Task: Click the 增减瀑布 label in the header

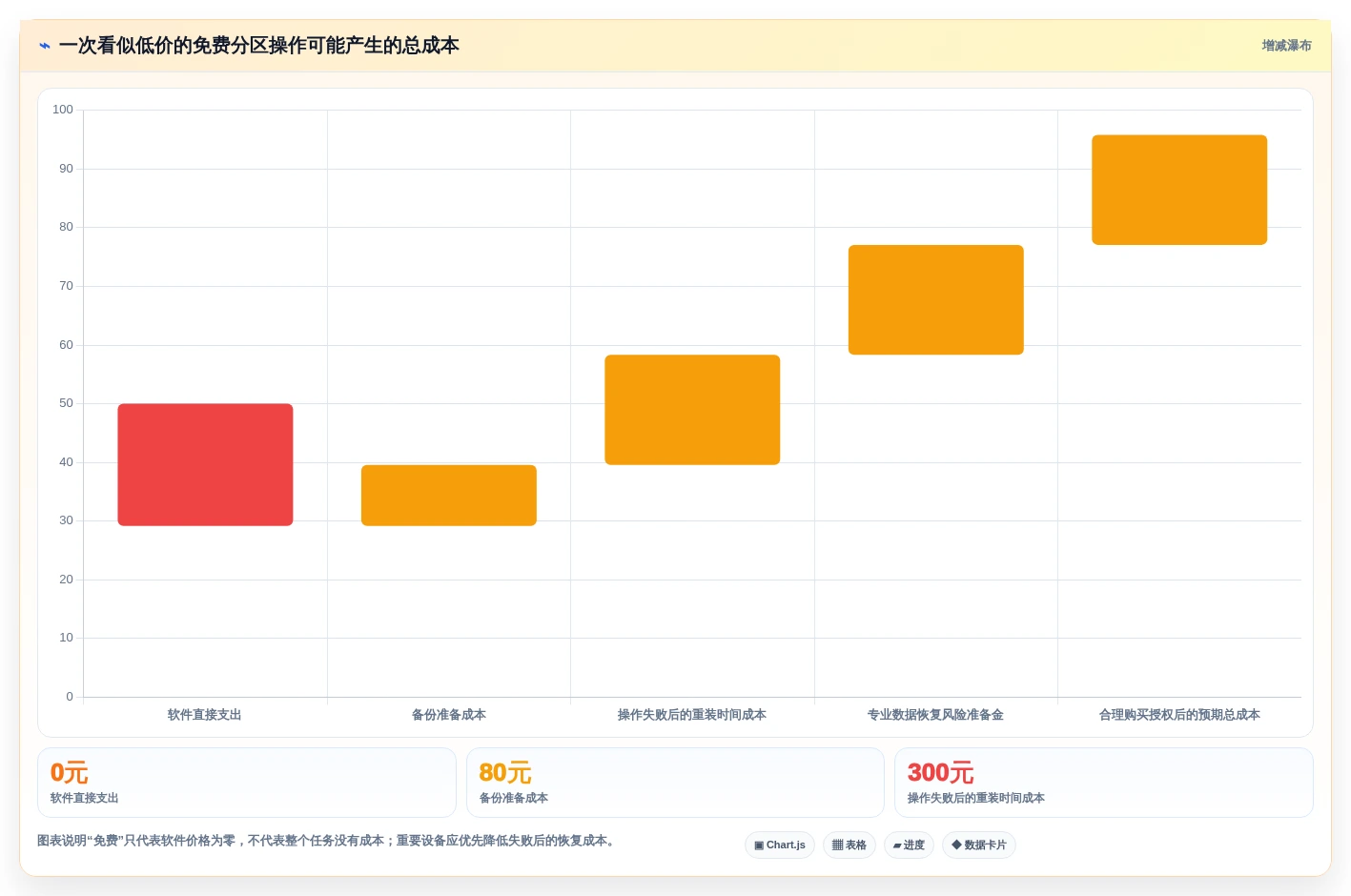Action: (x=1286, y=46)
